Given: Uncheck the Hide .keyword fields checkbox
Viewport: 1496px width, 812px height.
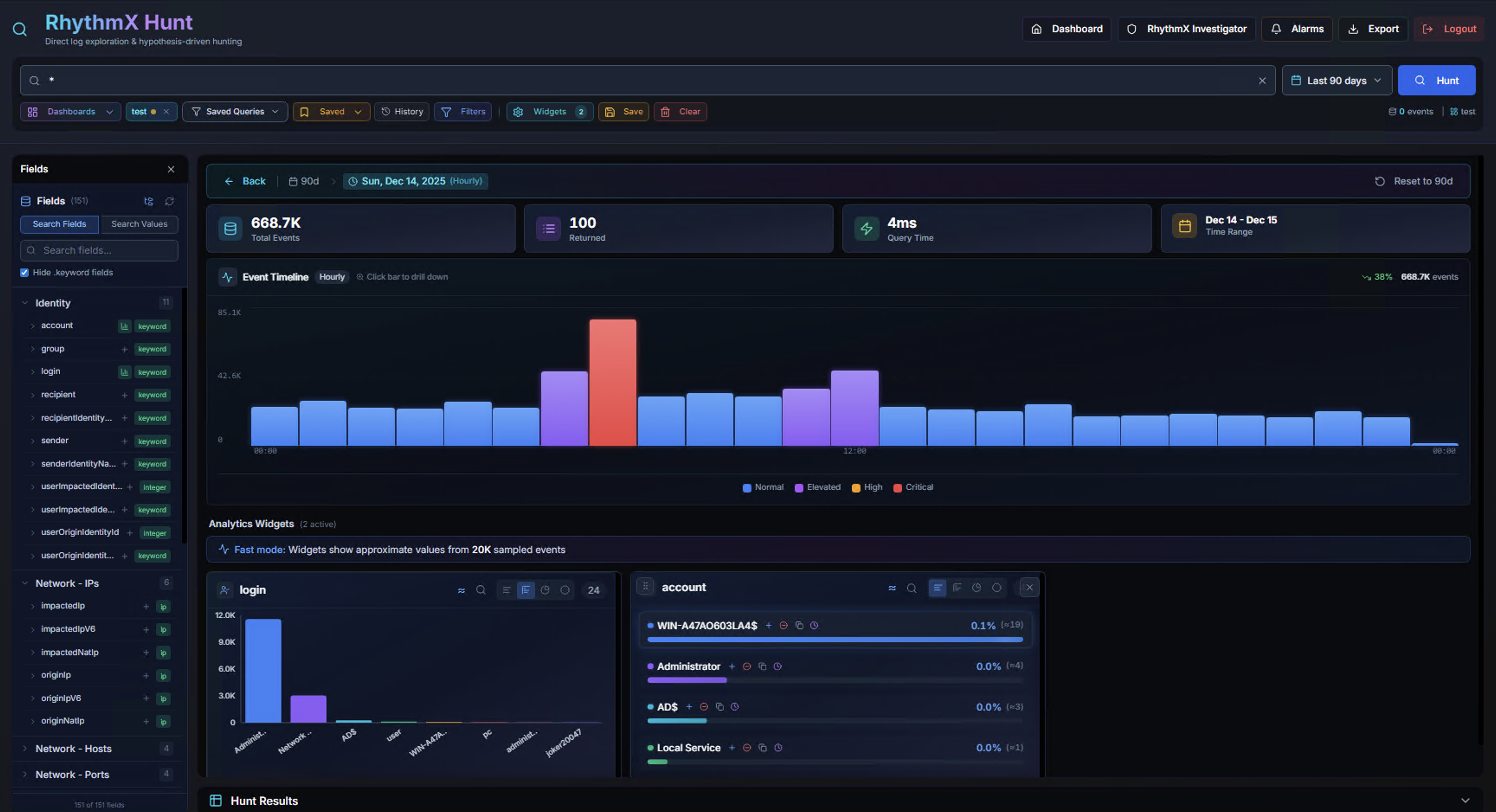Looking at the screenshot, I should (x=24, y=272).
